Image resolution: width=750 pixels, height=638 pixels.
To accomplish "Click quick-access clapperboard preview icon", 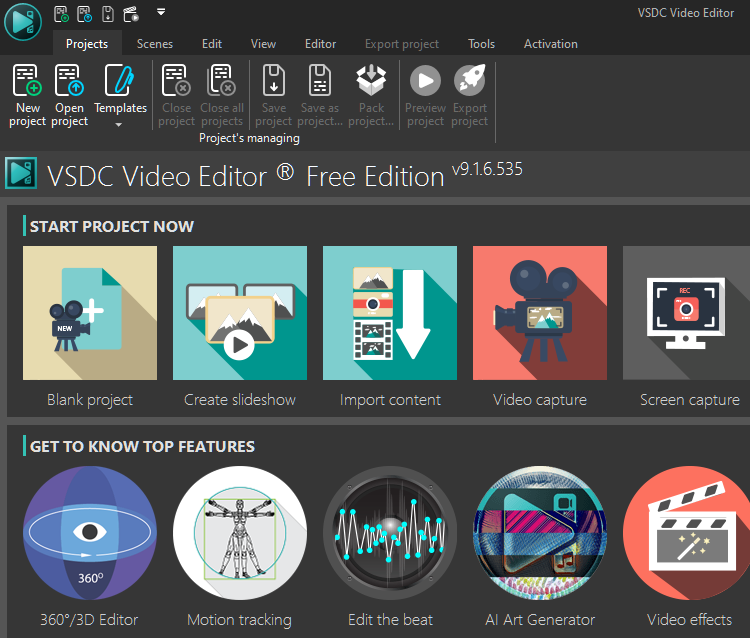I will click(131, 14).
